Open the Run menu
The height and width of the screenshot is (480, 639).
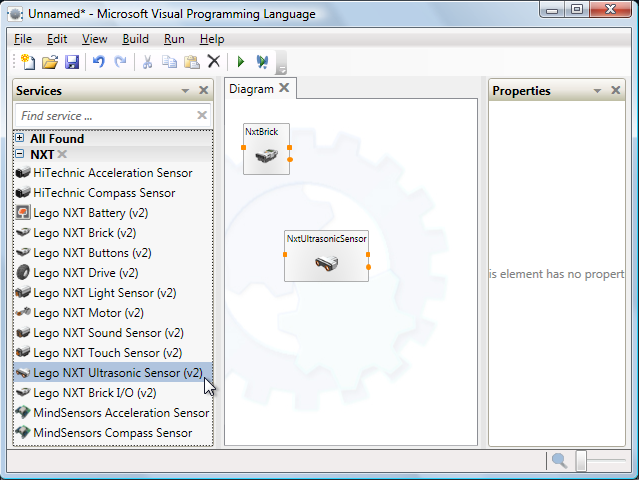tap(174, 39)
